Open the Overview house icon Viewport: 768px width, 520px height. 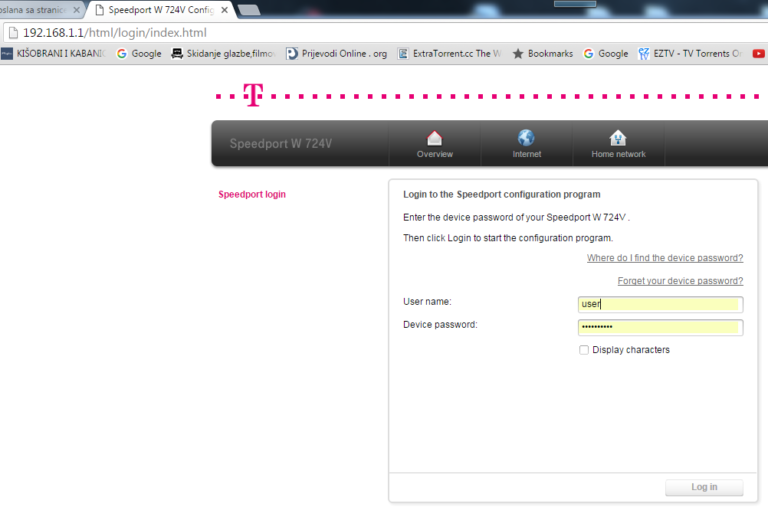click(x=434, y=139)
